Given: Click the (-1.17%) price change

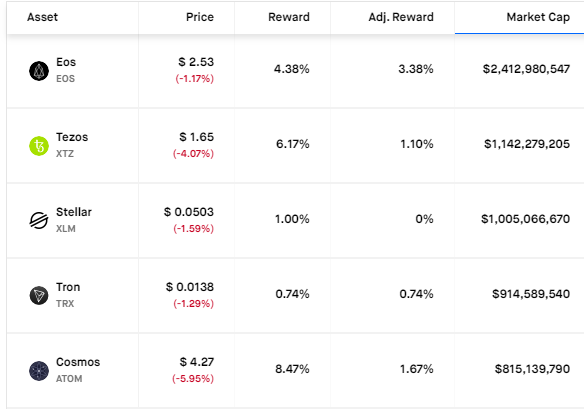Looking at the screenshot, I should (195, 79).
